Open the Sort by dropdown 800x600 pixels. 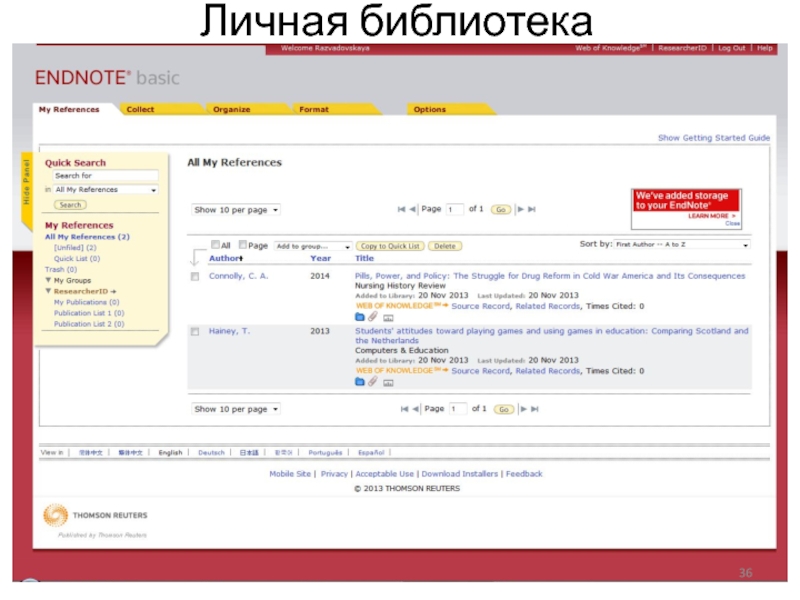click(682, 245)
